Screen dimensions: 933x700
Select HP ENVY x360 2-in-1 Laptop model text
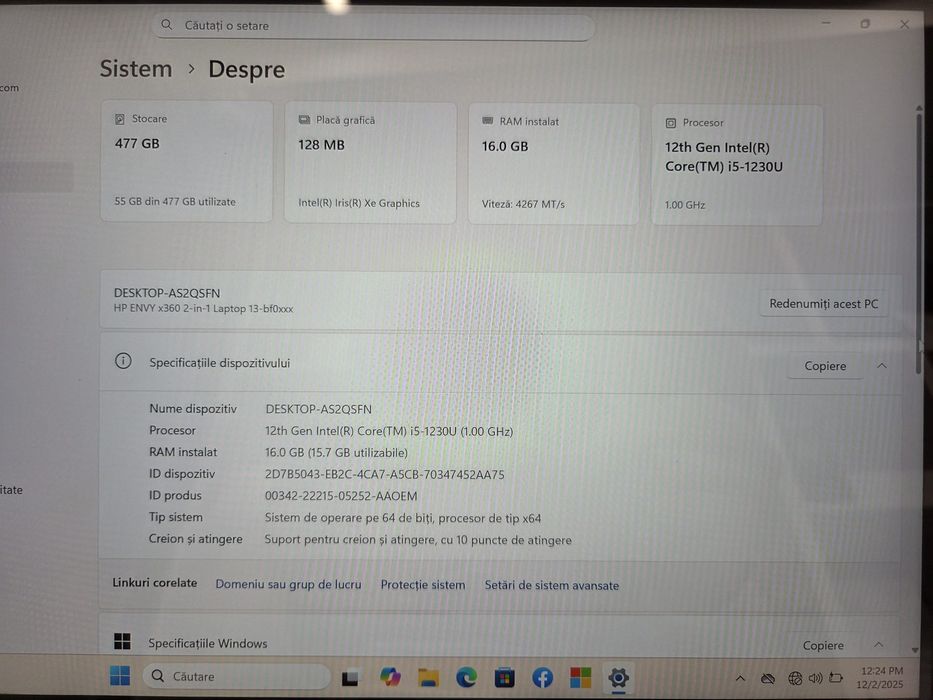point(203,308)
